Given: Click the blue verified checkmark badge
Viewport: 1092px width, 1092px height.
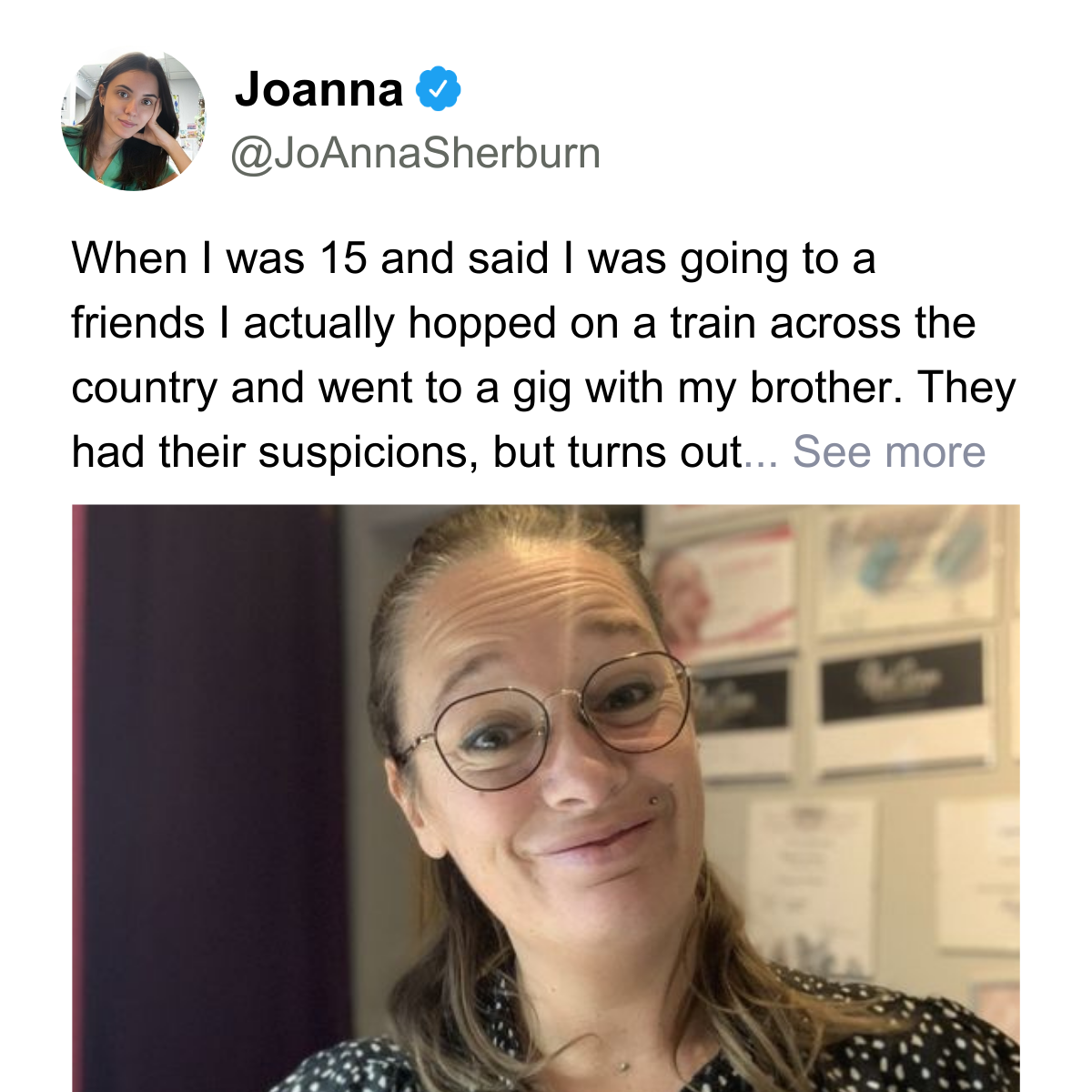Looking at the screenshot, I should (439, 89).
